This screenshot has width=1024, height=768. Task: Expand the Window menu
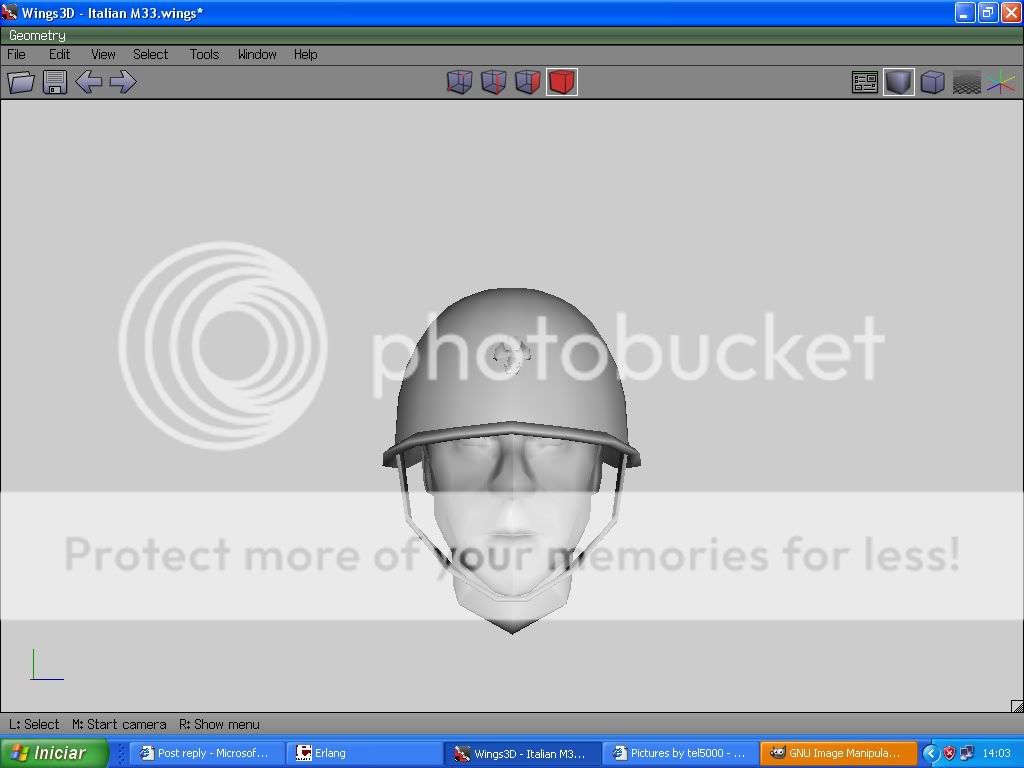pos(257,54)
